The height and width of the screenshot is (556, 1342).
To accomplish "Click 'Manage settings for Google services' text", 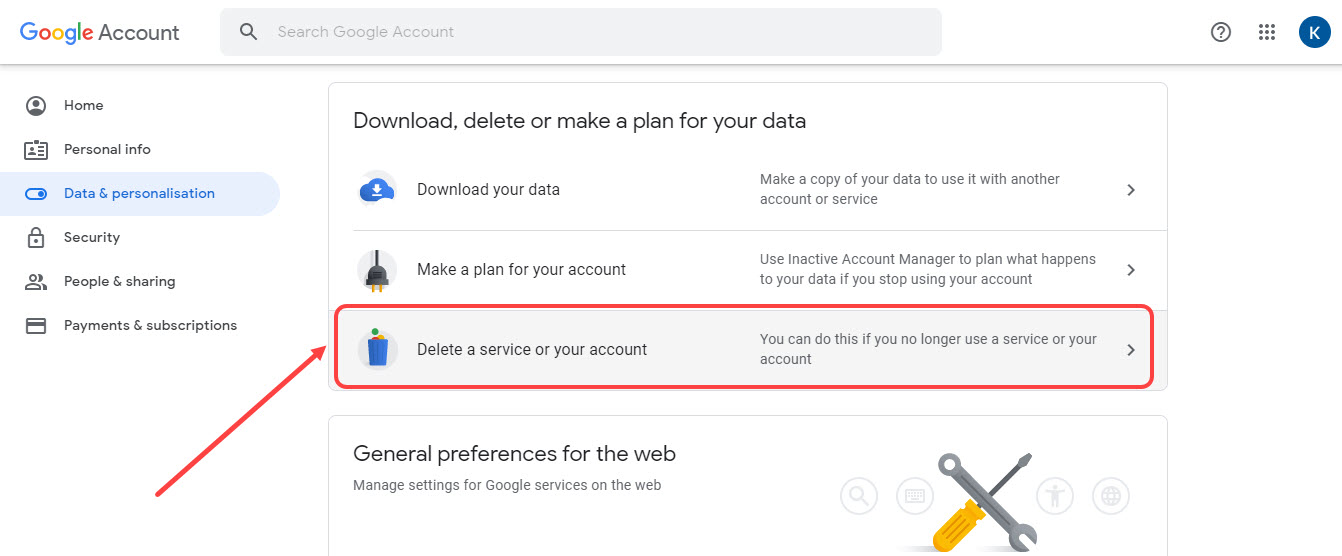I will (x=507, y=485).
